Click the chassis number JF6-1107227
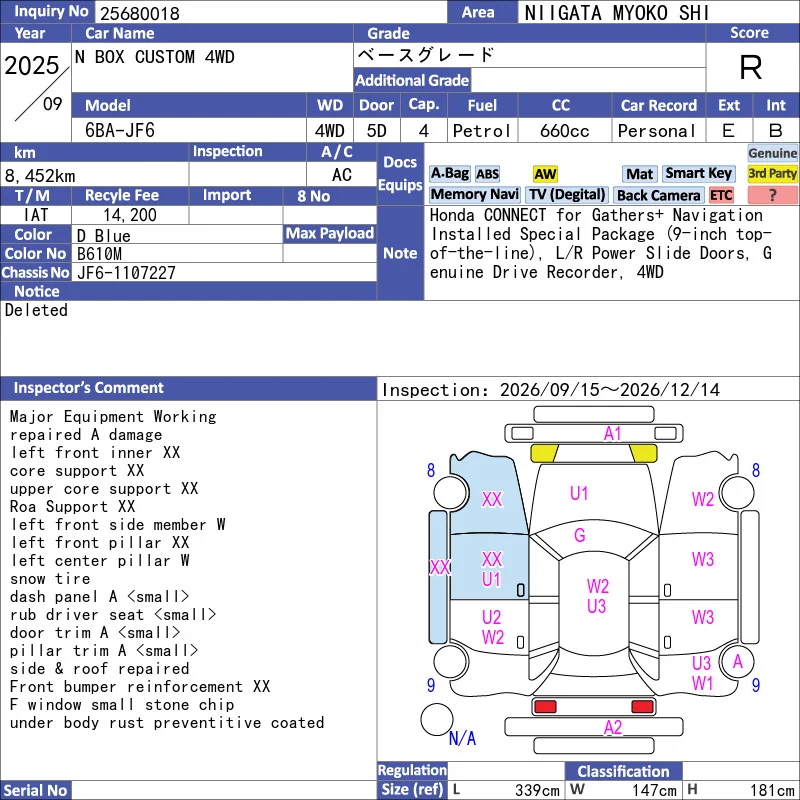800x800 pixels. [x=126, y=273]
